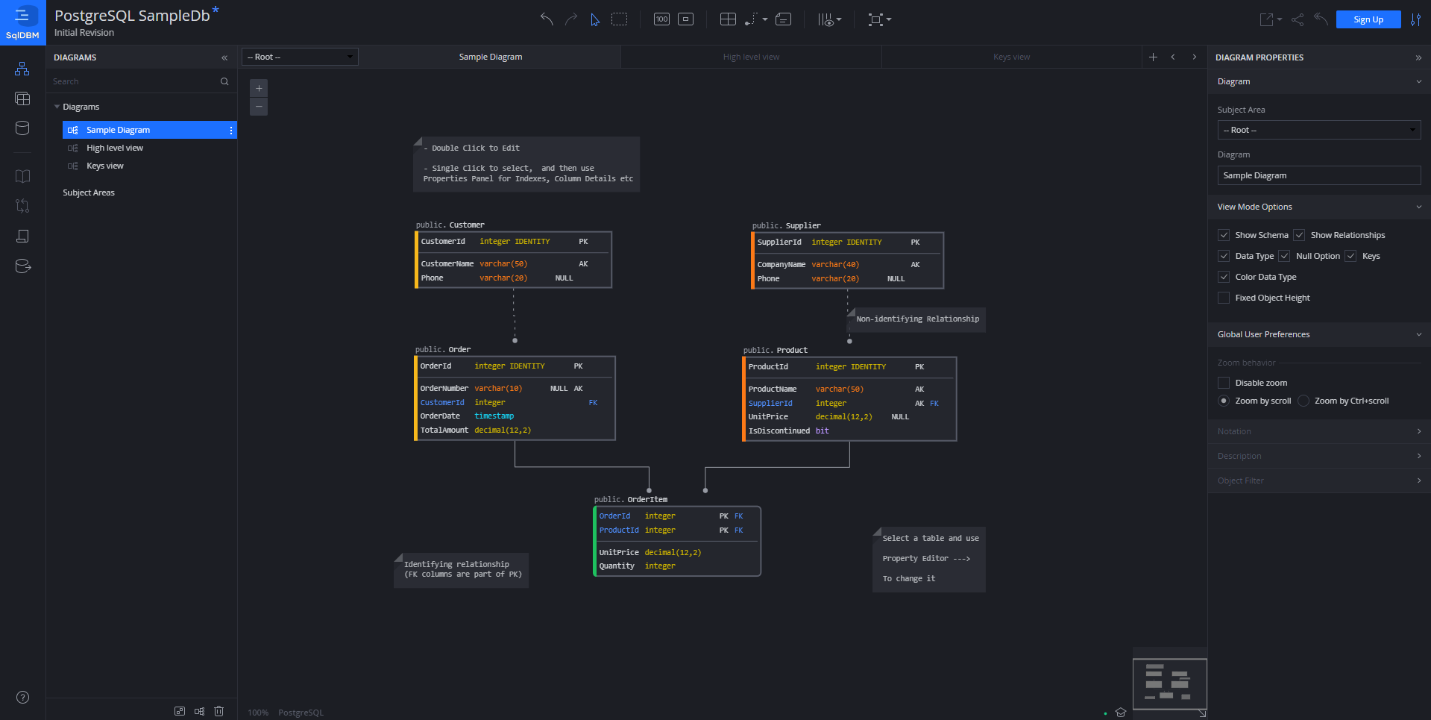Toggle the Null Option checkbox

[1285, 256]
